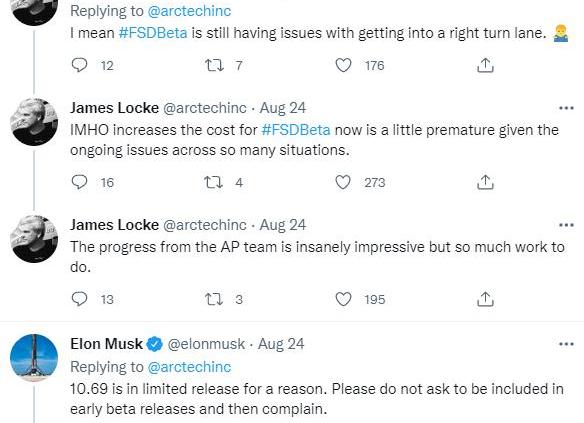Reply to the right turn lane tweet
The height and width of the screenshot is (423, 584).
[x=79, y=65]
